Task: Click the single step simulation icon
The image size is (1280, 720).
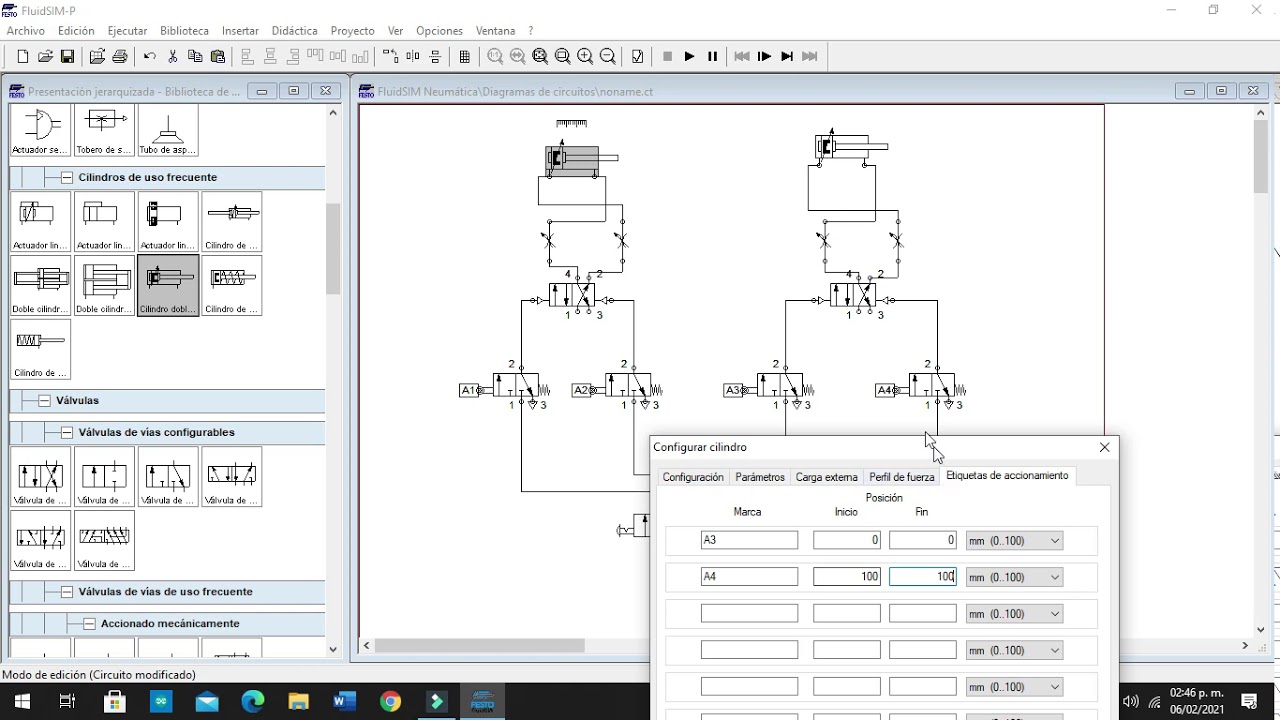Action: click(764, 57)
